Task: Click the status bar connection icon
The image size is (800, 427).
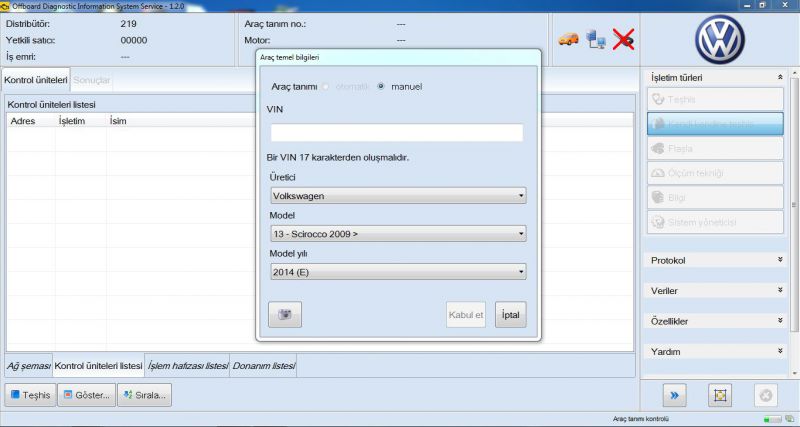Action: tap(790, 419)
